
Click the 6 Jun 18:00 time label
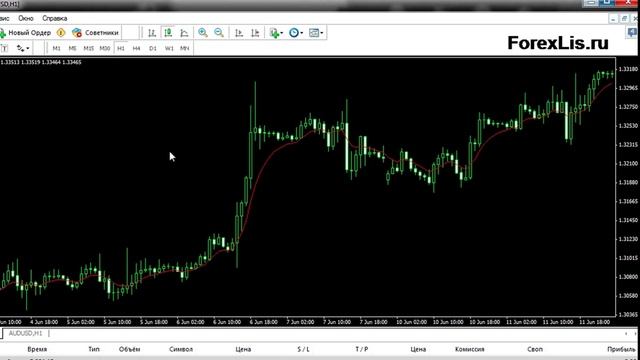(x=264, y=322)
